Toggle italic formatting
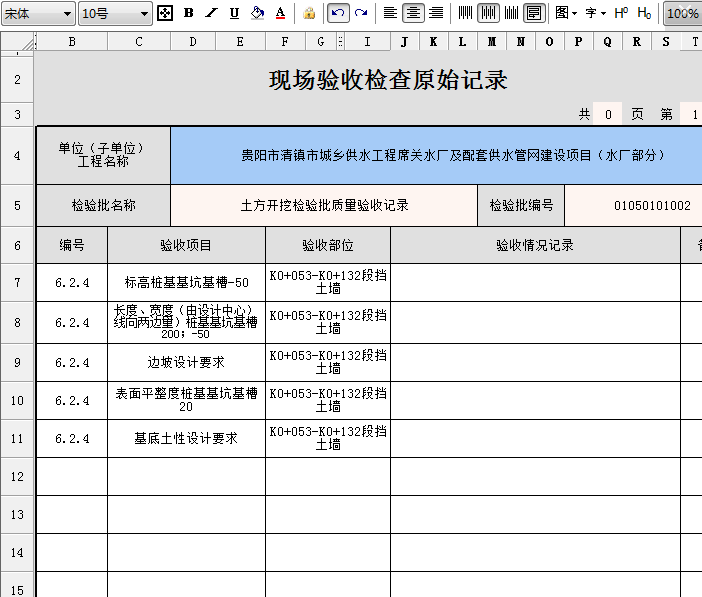 [211, 13]
